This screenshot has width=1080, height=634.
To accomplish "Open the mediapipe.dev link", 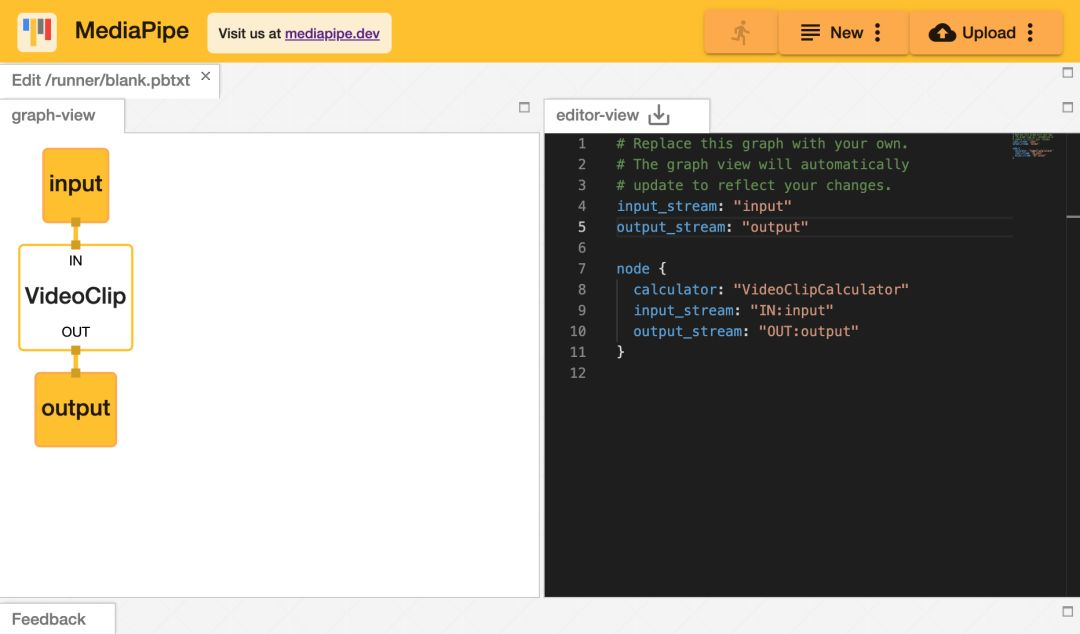I will [332, 33].
